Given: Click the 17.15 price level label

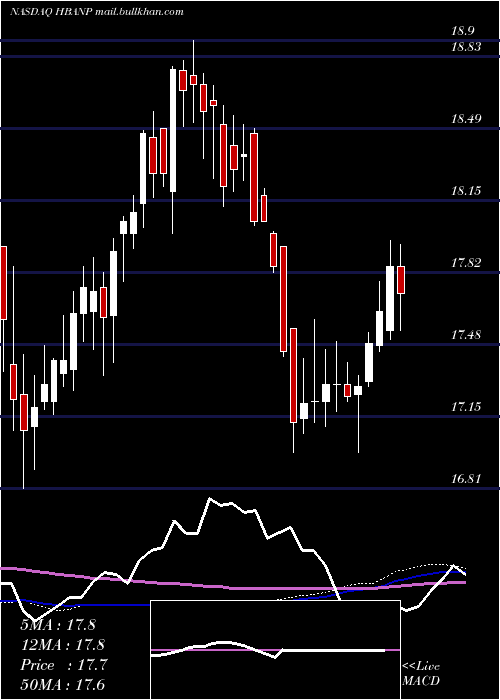Looking at the screenshot, I should pos(467,407).
